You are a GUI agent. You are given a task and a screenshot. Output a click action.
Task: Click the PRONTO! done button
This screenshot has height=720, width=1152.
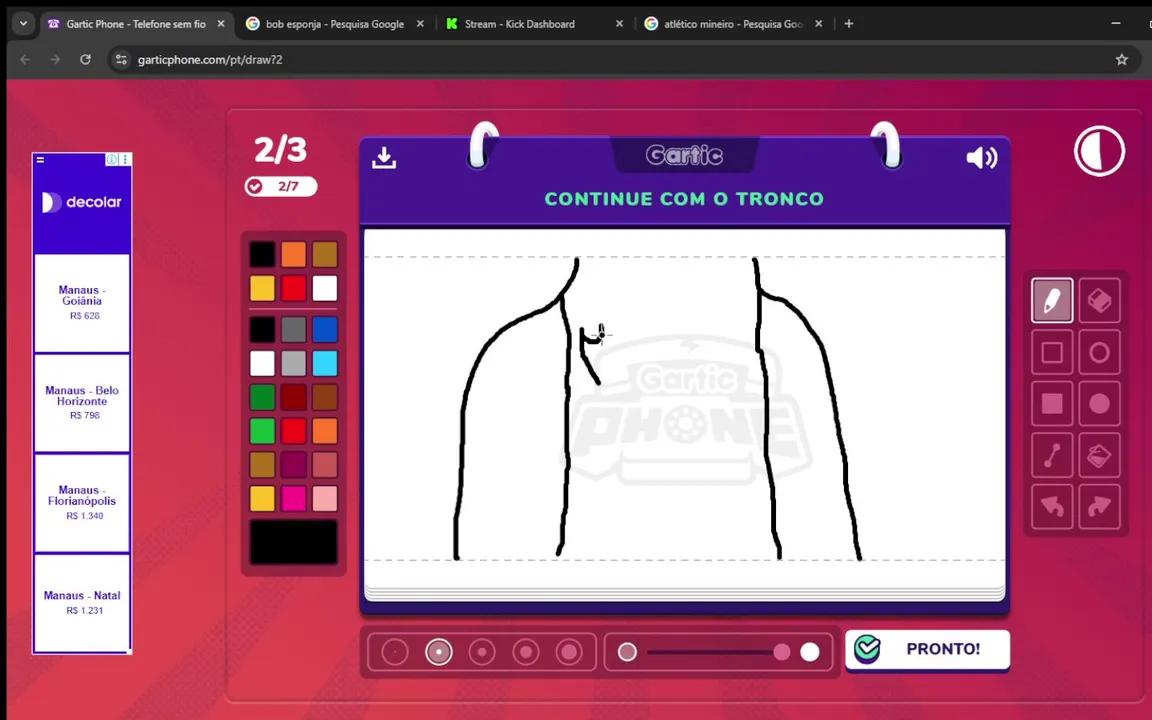[927, 649]
